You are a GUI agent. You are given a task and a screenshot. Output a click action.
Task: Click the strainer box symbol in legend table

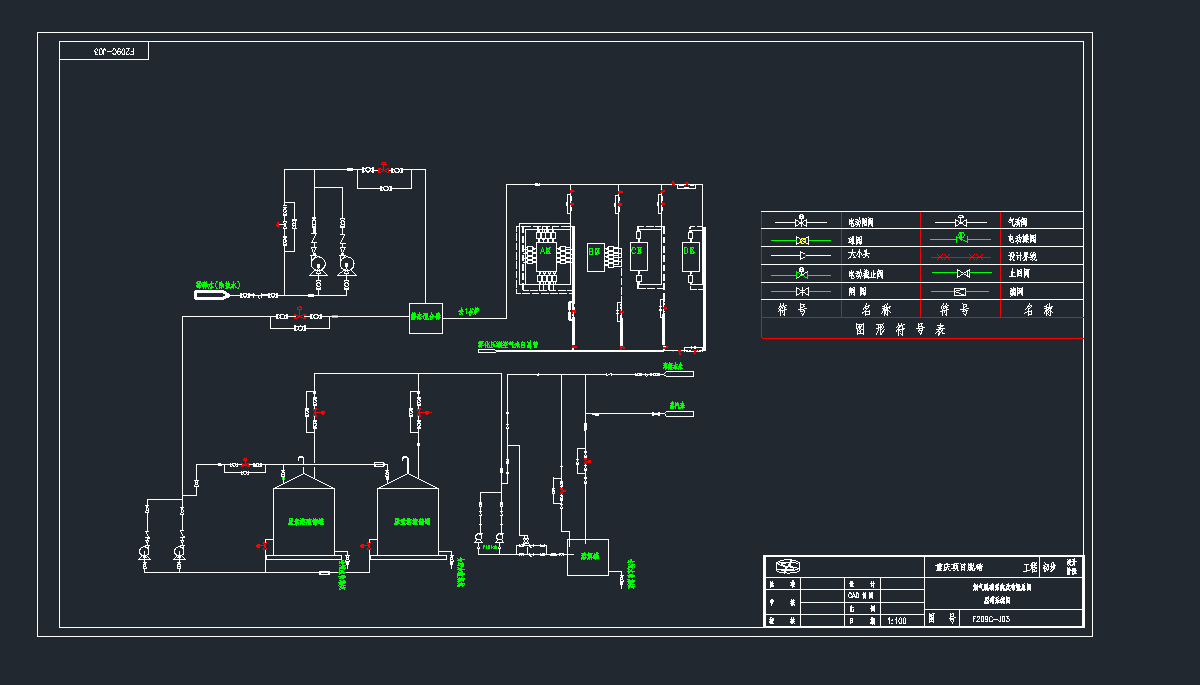tap(960, 292)
